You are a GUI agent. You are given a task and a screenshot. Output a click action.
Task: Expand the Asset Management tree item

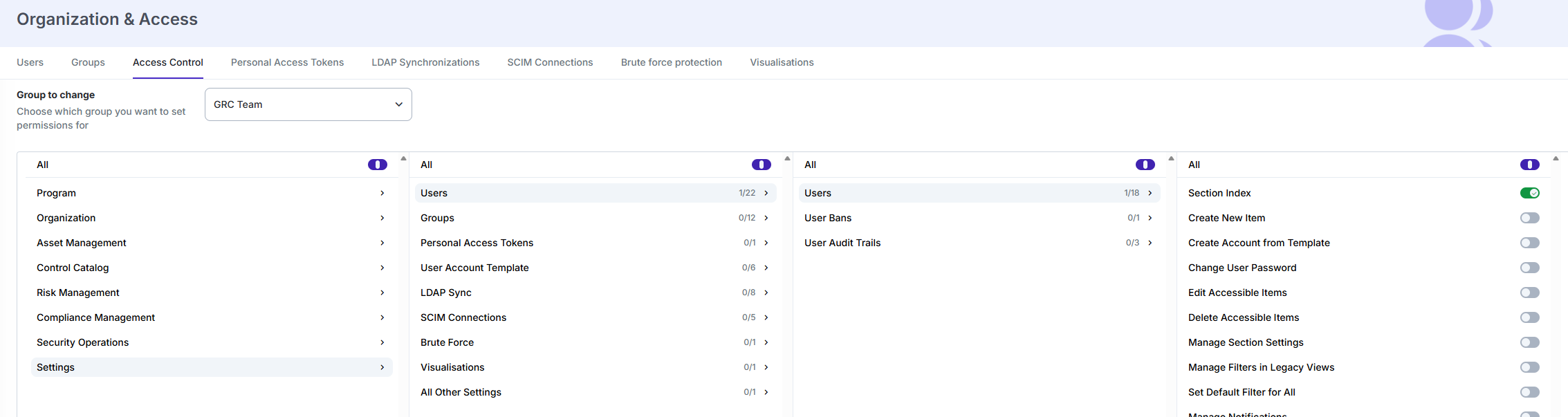click(x=212, y=243)
